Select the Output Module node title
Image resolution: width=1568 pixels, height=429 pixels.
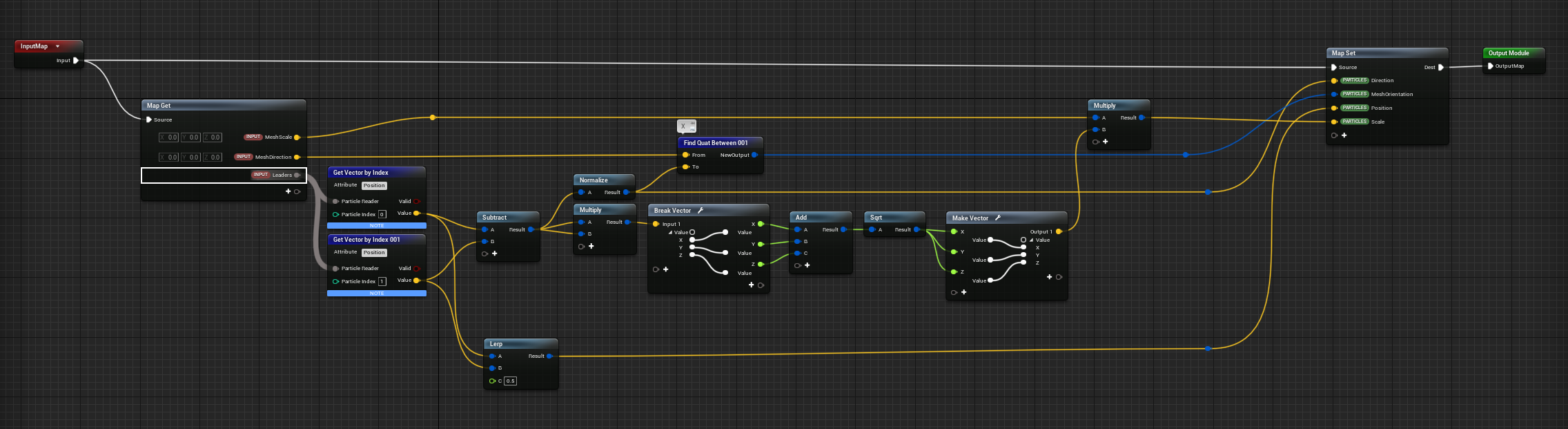coord(1508,53)
